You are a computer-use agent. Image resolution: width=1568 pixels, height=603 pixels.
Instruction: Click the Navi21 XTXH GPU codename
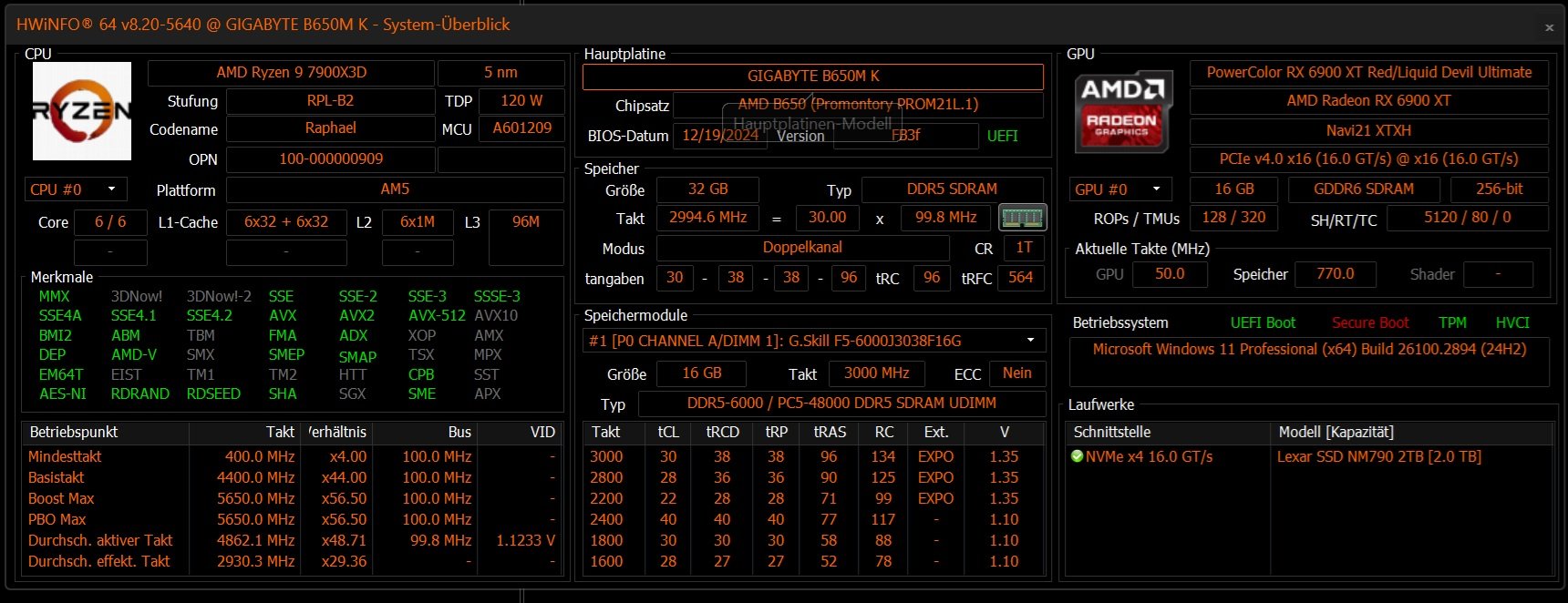point(1368,130)
